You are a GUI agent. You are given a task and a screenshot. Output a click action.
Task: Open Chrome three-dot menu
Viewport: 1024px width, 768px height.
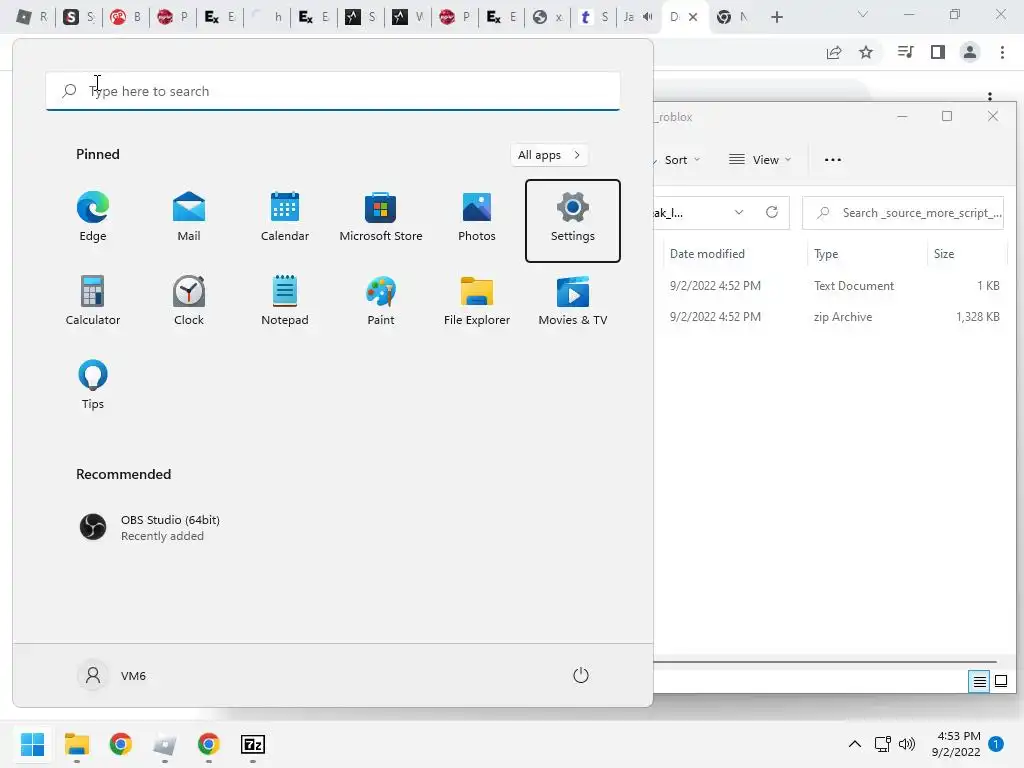[1002, 52]
